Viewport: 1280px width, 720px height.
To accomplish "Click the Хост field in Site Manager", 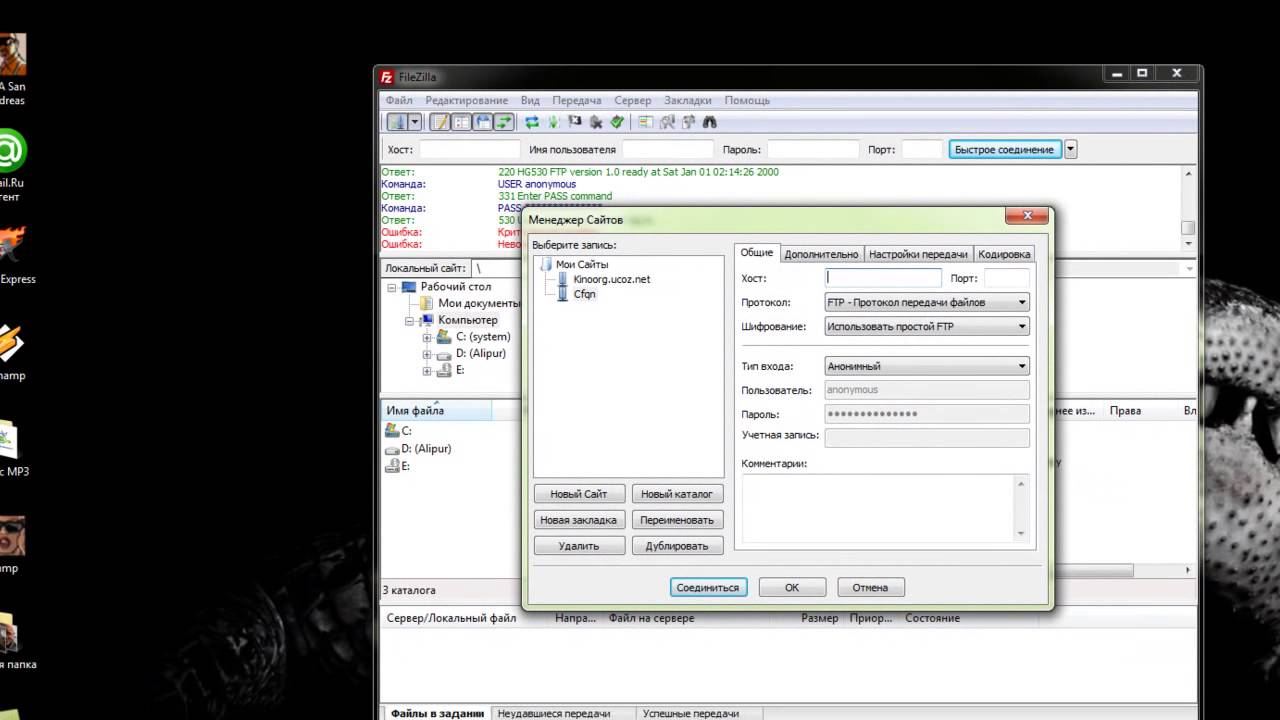I will [x=884, y=278].
